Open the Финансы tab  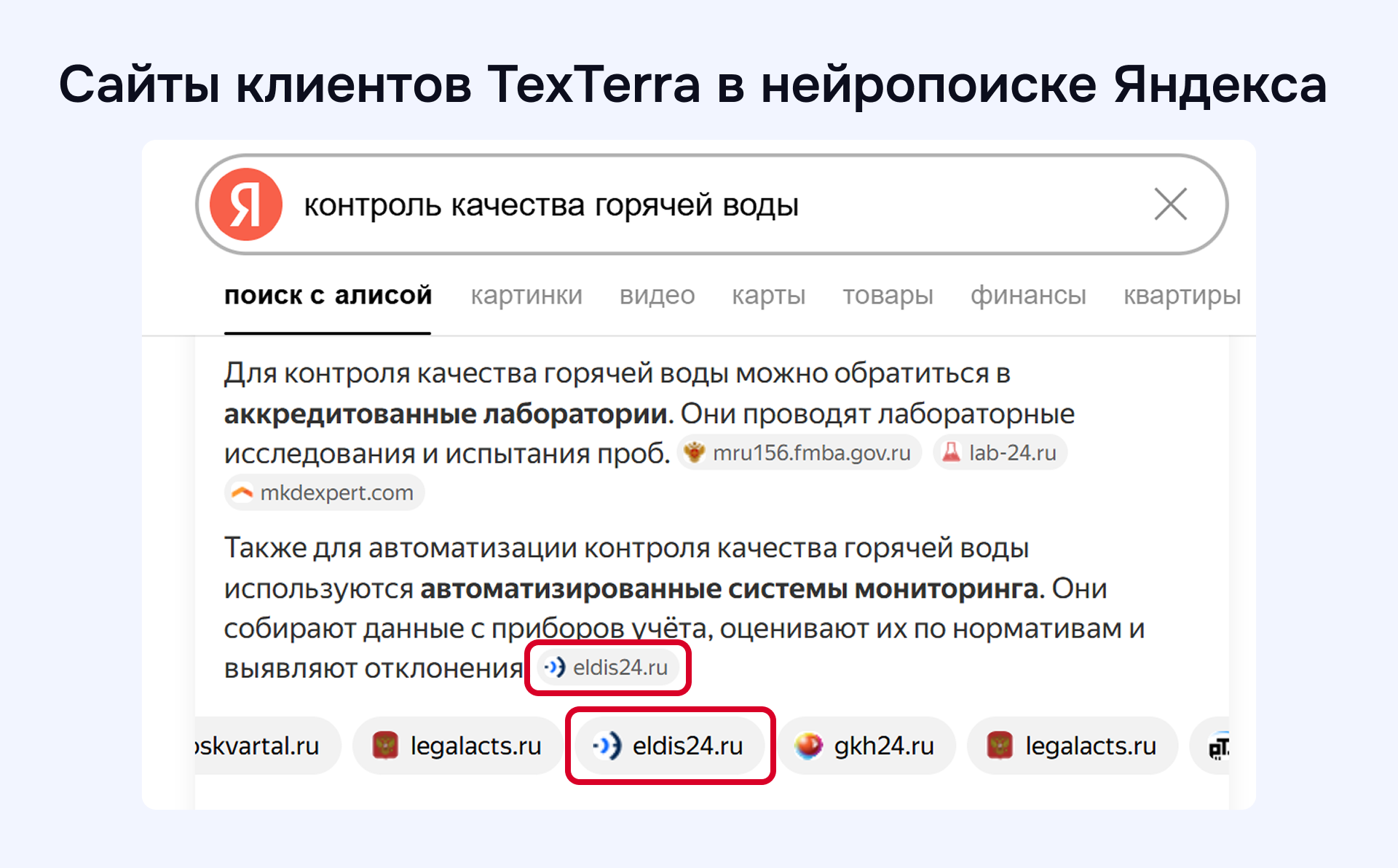pos(1027,296)
